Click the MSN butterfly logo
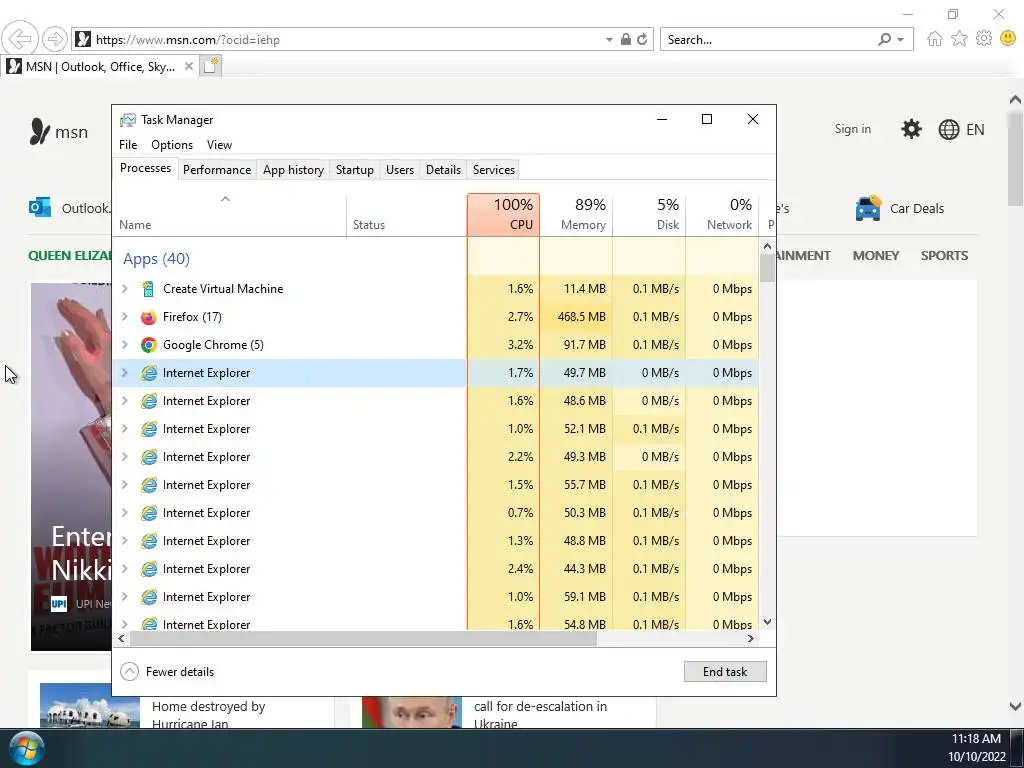1024x768 pixels. [40, 131]
